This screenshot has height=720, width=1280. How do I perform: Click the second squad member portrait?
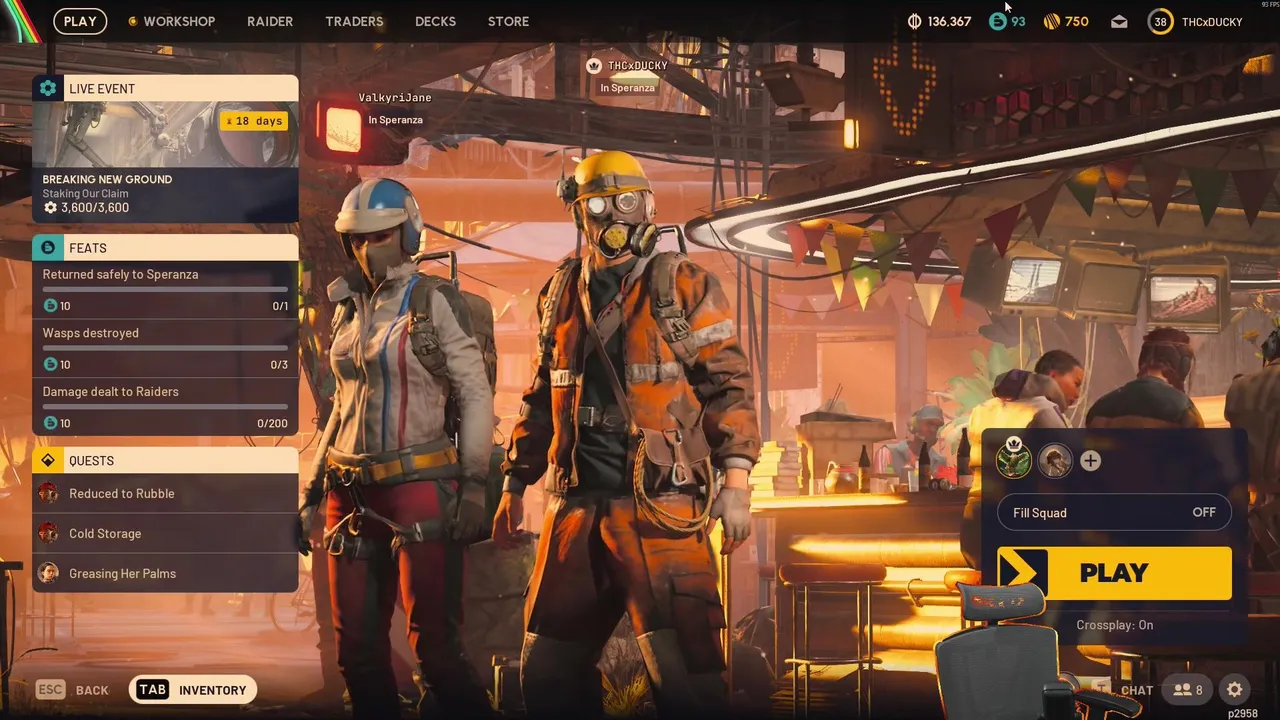(1054, 460)
